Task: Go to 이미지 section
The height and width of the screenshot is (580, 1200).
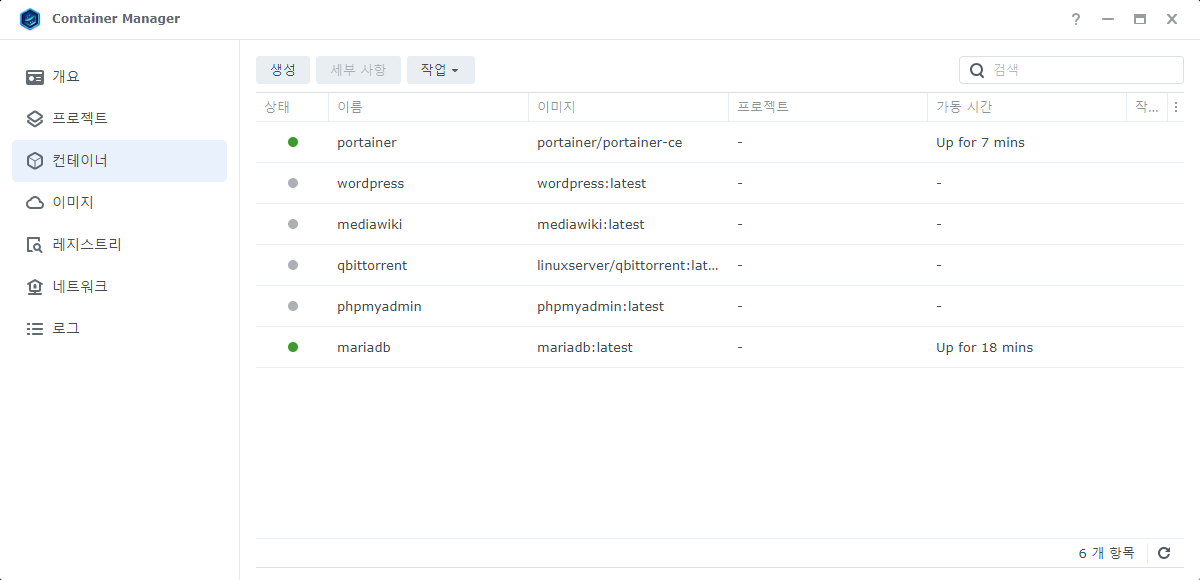Action: 119,203
